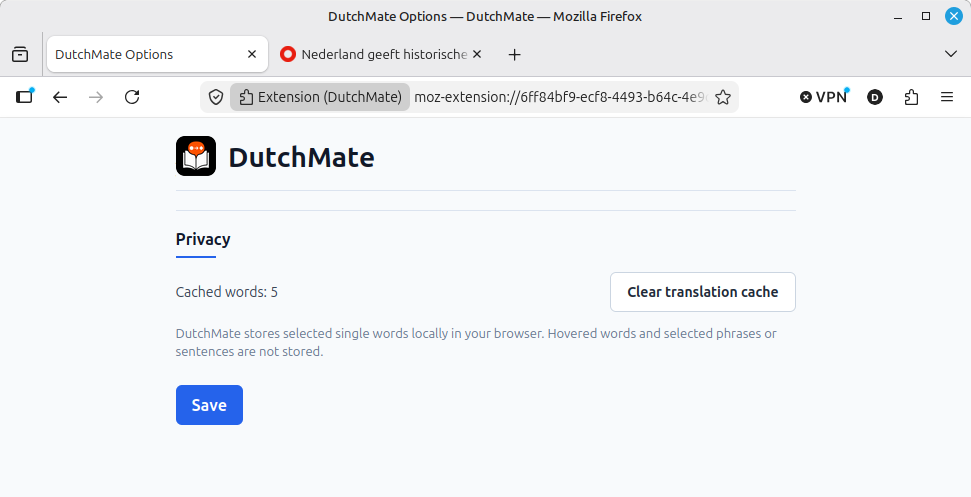Bookmark this page with star
Screen dimensions: 971x497
(x=723, y=97)
